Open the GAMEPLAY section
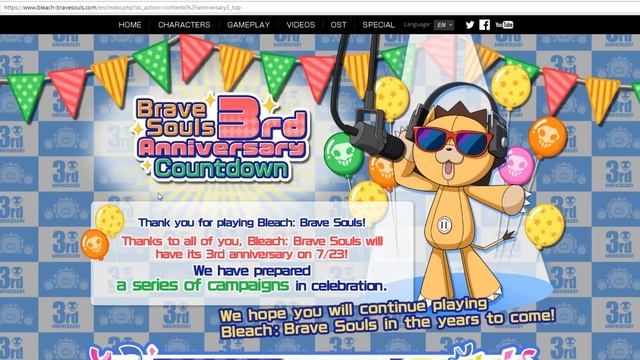The width and height of the screenshot is (640, 360). click(x=249, y=25)
